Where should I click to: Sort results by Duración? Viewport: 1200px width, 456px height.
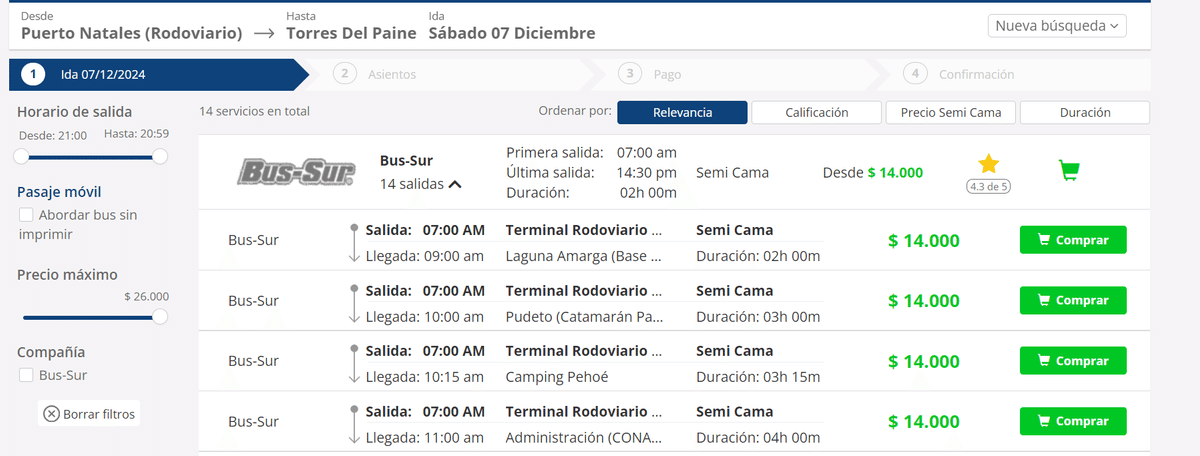(x=1085, y=113)
